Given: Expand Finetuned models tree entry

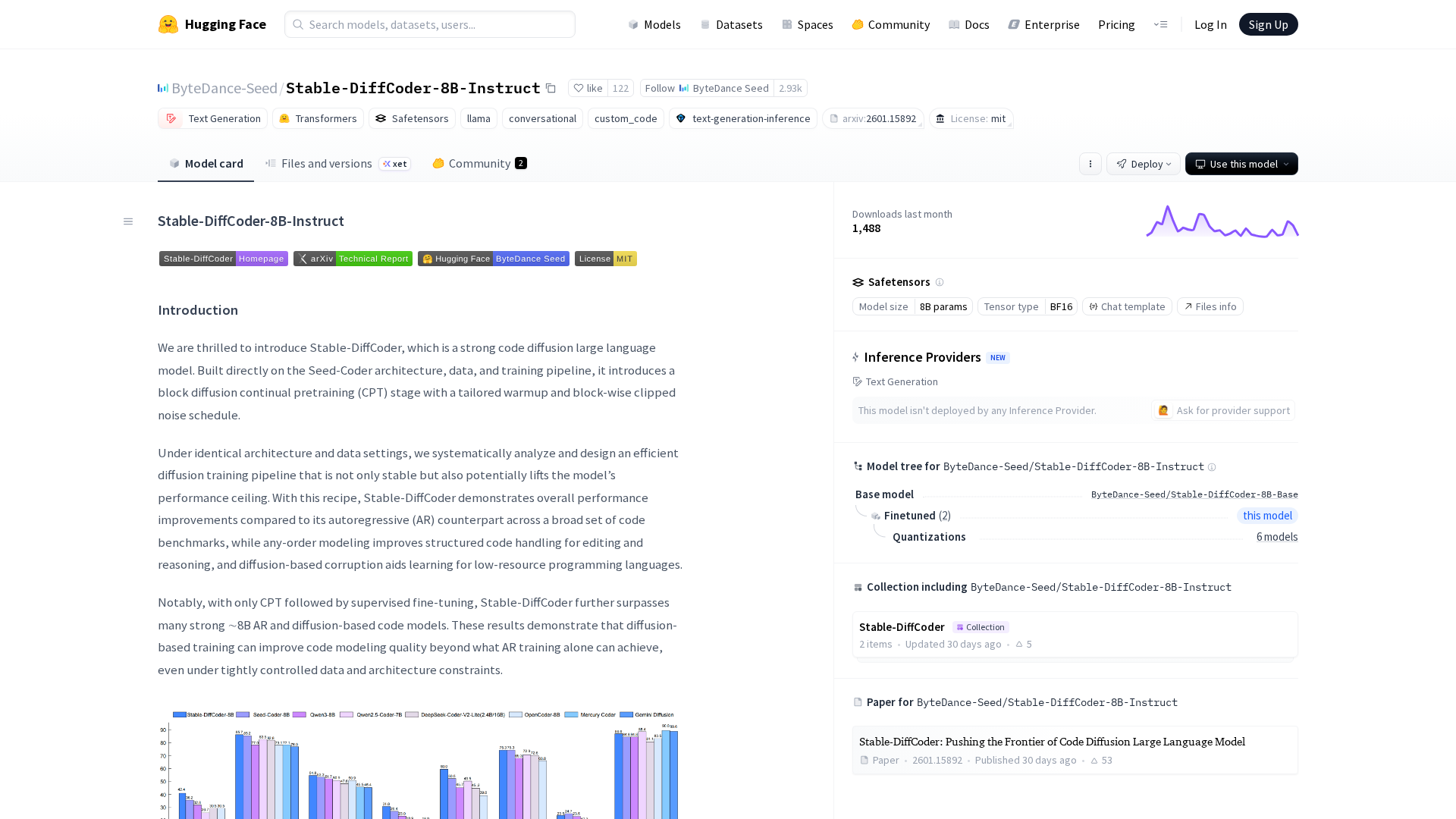Looking at the screenshot, I should [909, 516].
